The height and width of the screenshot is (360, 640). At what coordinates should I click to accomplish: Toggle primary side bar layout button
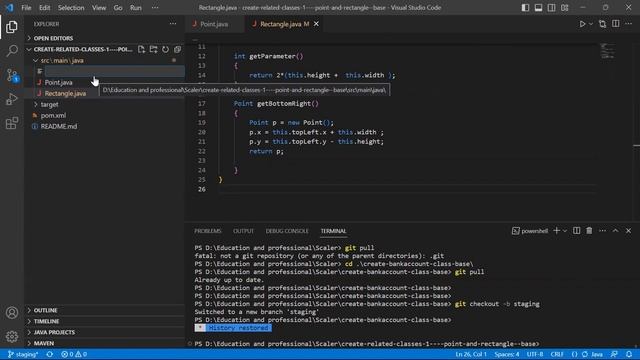click(x=525, y=8)
